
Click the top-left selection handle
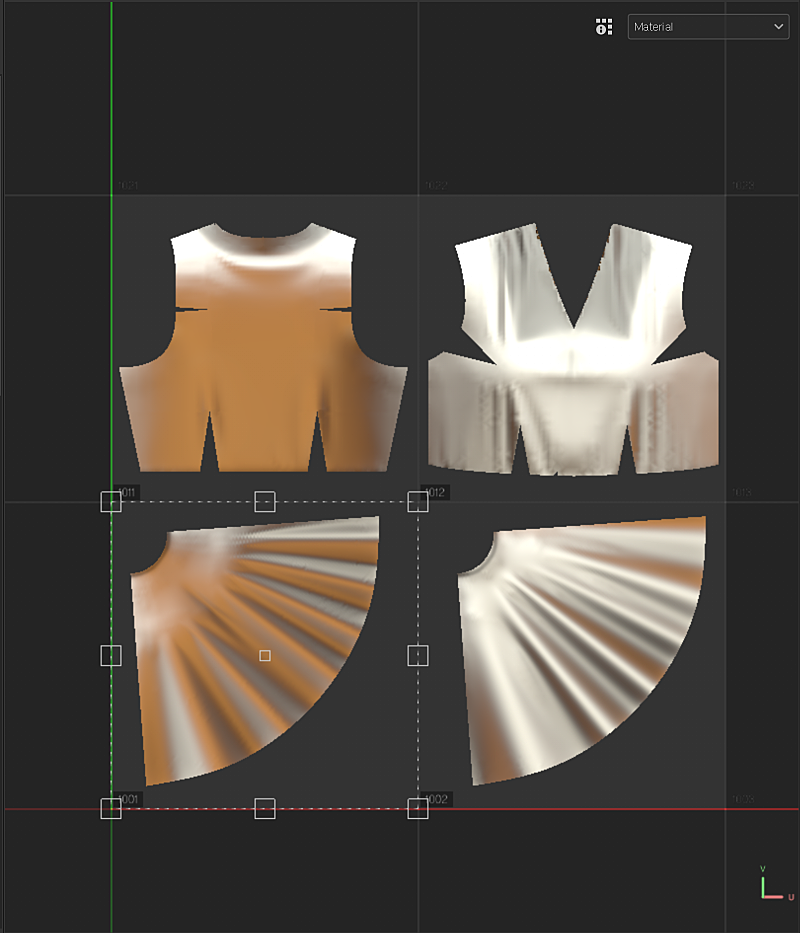[x=111, y=502]
